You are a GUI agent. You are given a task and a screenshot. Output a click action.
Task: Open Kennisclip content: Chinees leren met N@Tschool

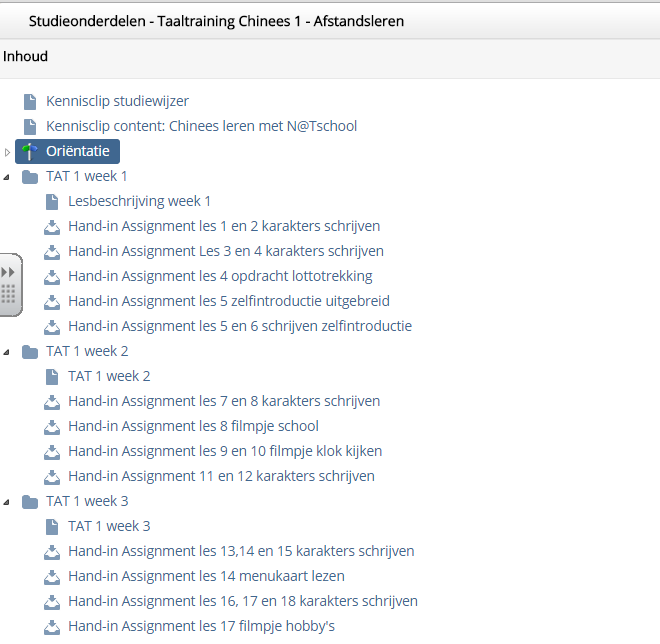click(x=202, y=126)
